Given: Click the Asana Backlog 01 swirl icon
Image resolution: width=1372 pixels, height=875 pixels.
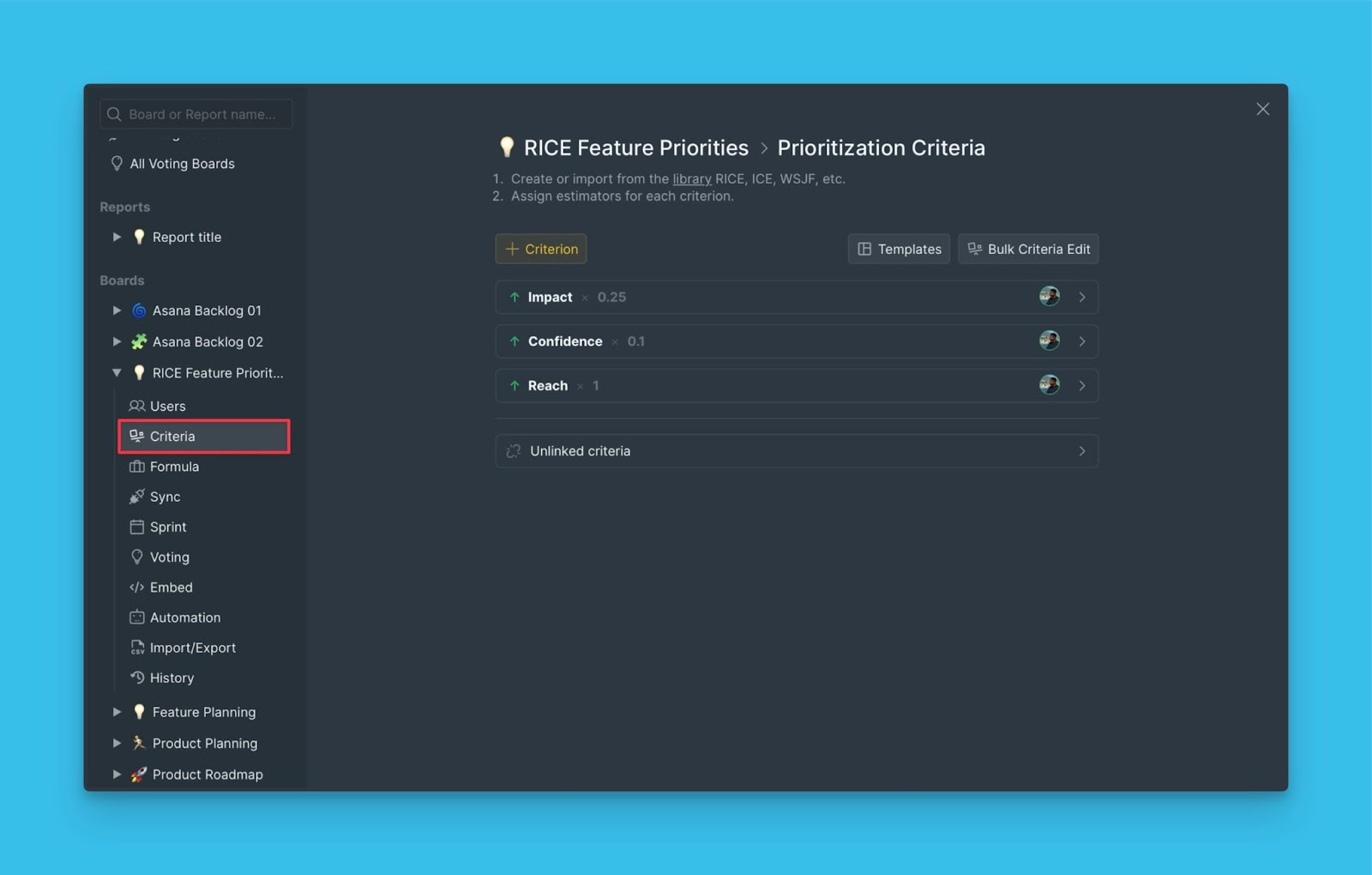Looking at the screenshot, I should click(139, 311).
